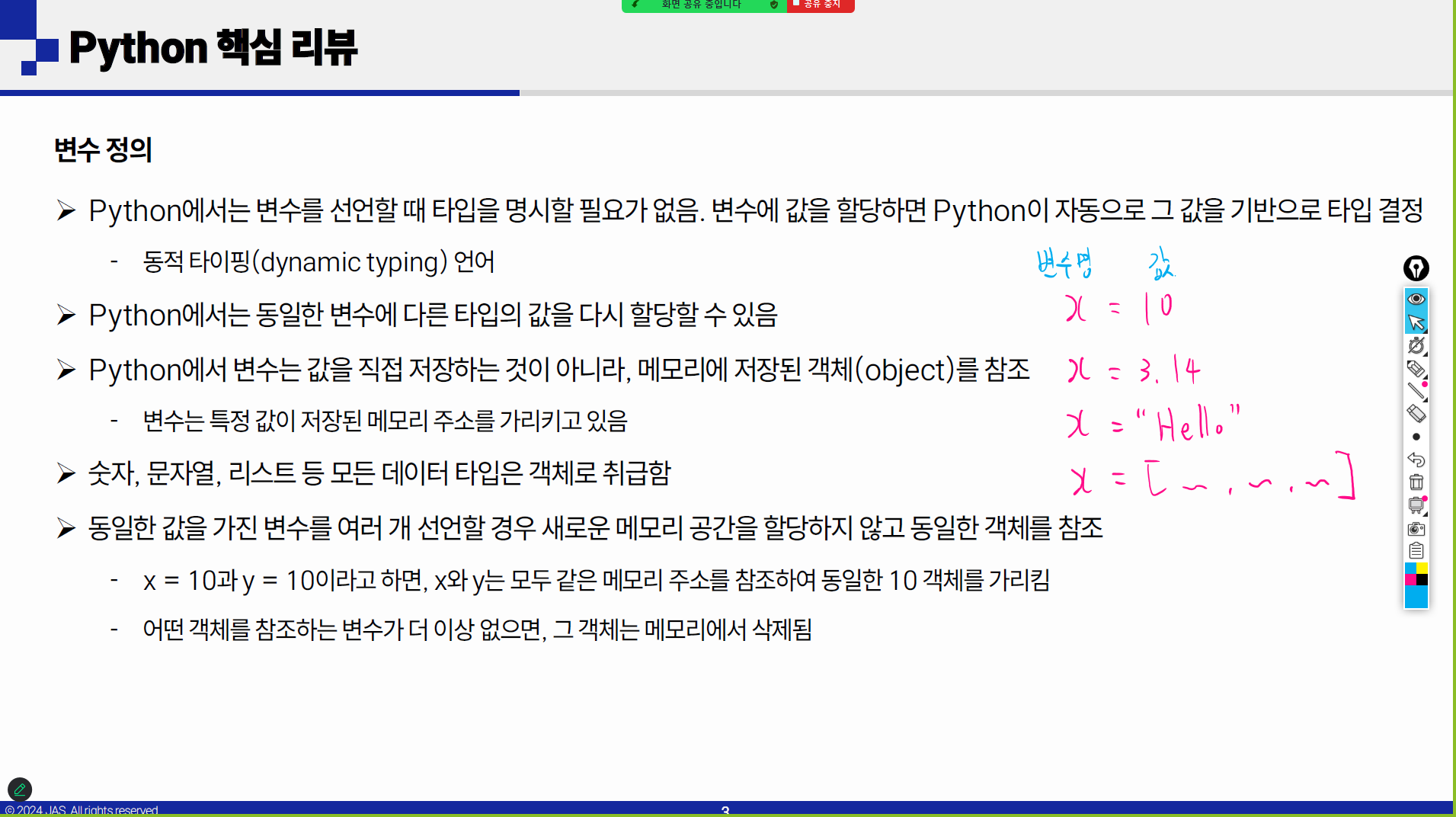Expand the straight line tool options

(x=1416, y=391)
